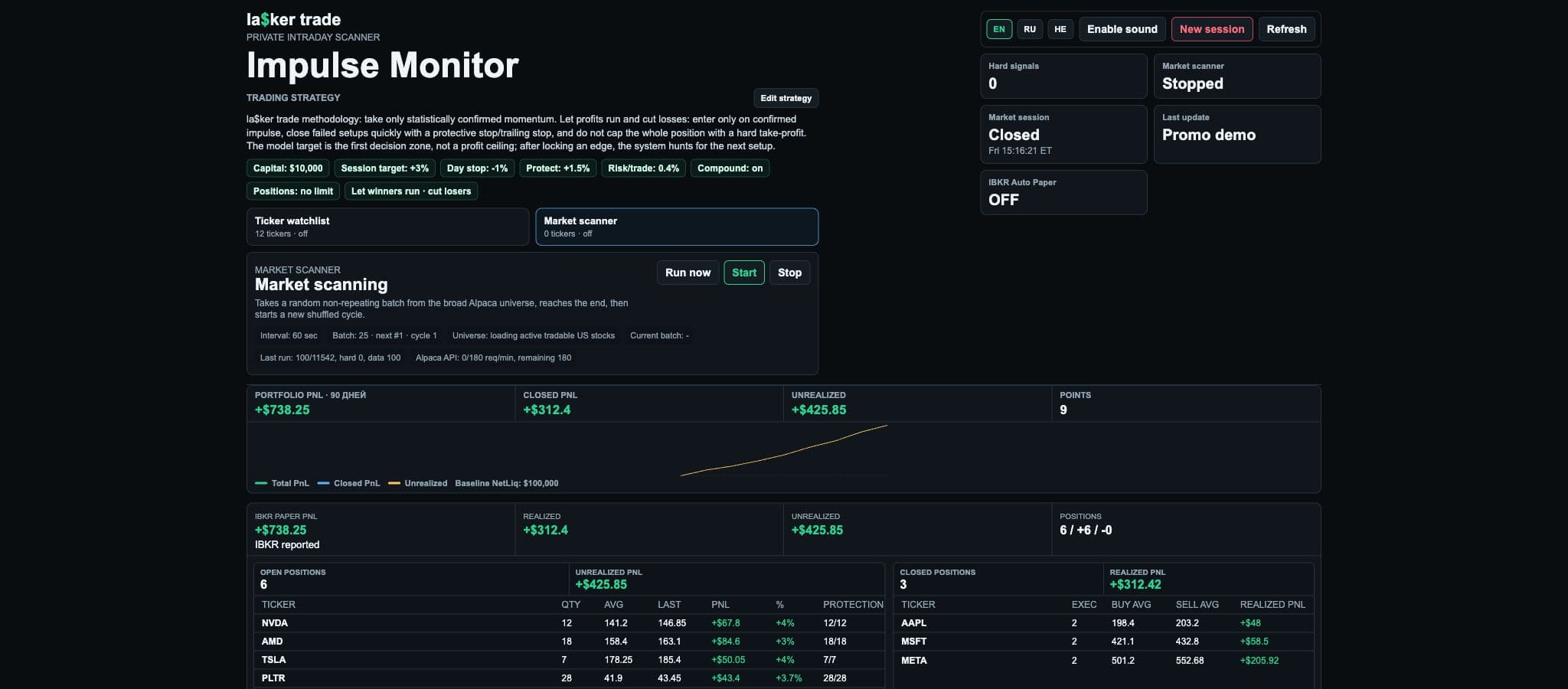Switch language to RU

click(x=1030, y=29)
